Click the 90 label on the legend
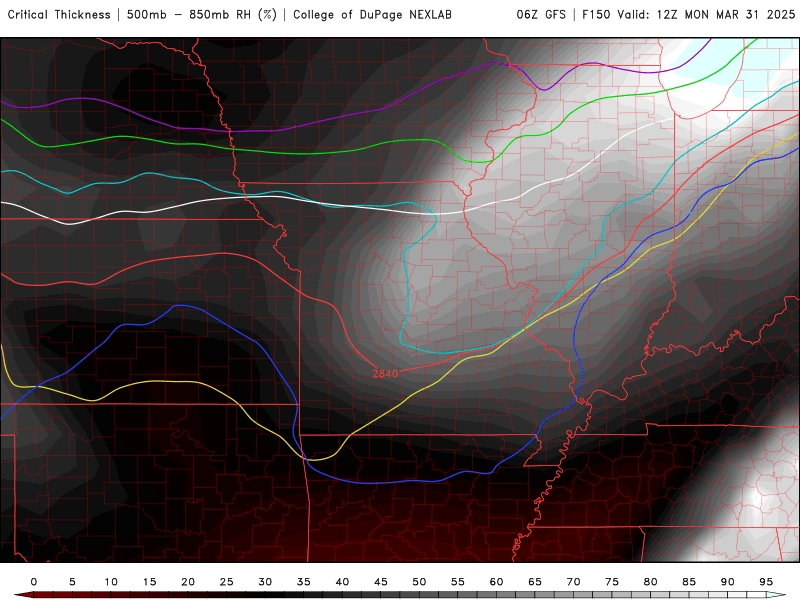800x600 pixels. [x=728, y=582]
